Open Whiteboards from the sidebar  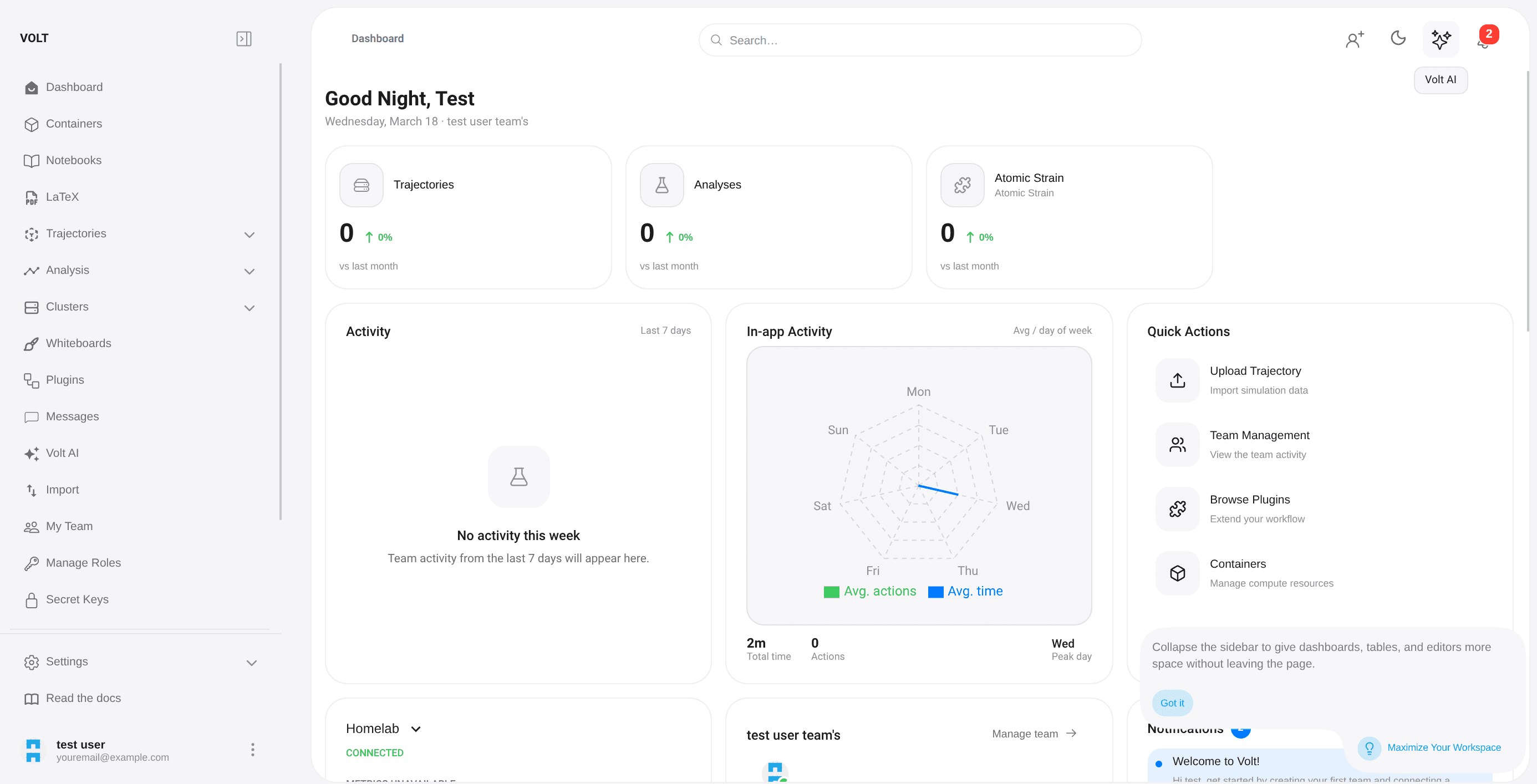(140, 344)
